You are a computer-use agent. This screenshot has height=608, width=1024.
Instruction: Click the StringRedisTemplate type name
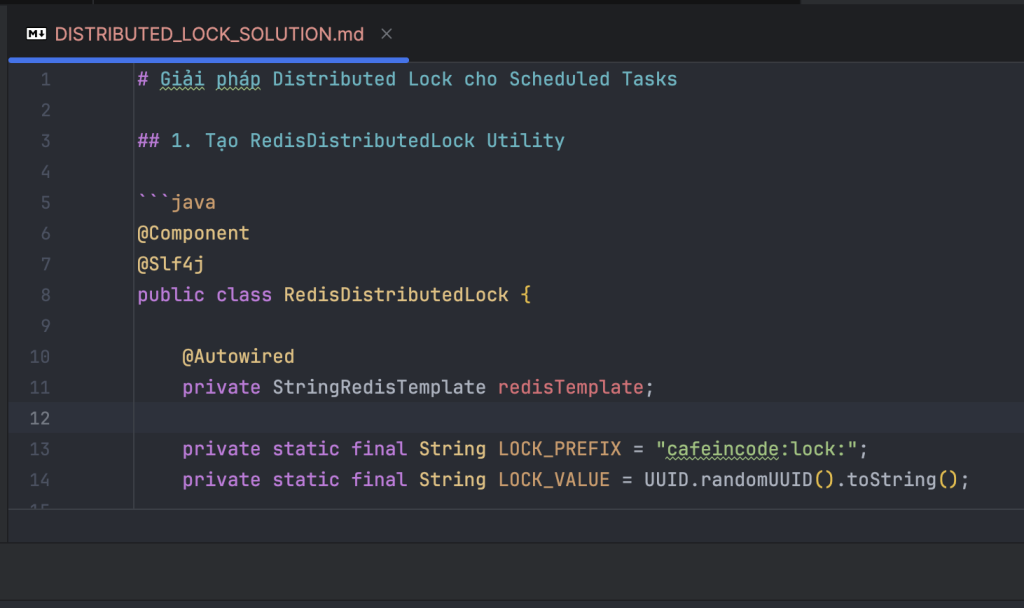pos(379,388)
